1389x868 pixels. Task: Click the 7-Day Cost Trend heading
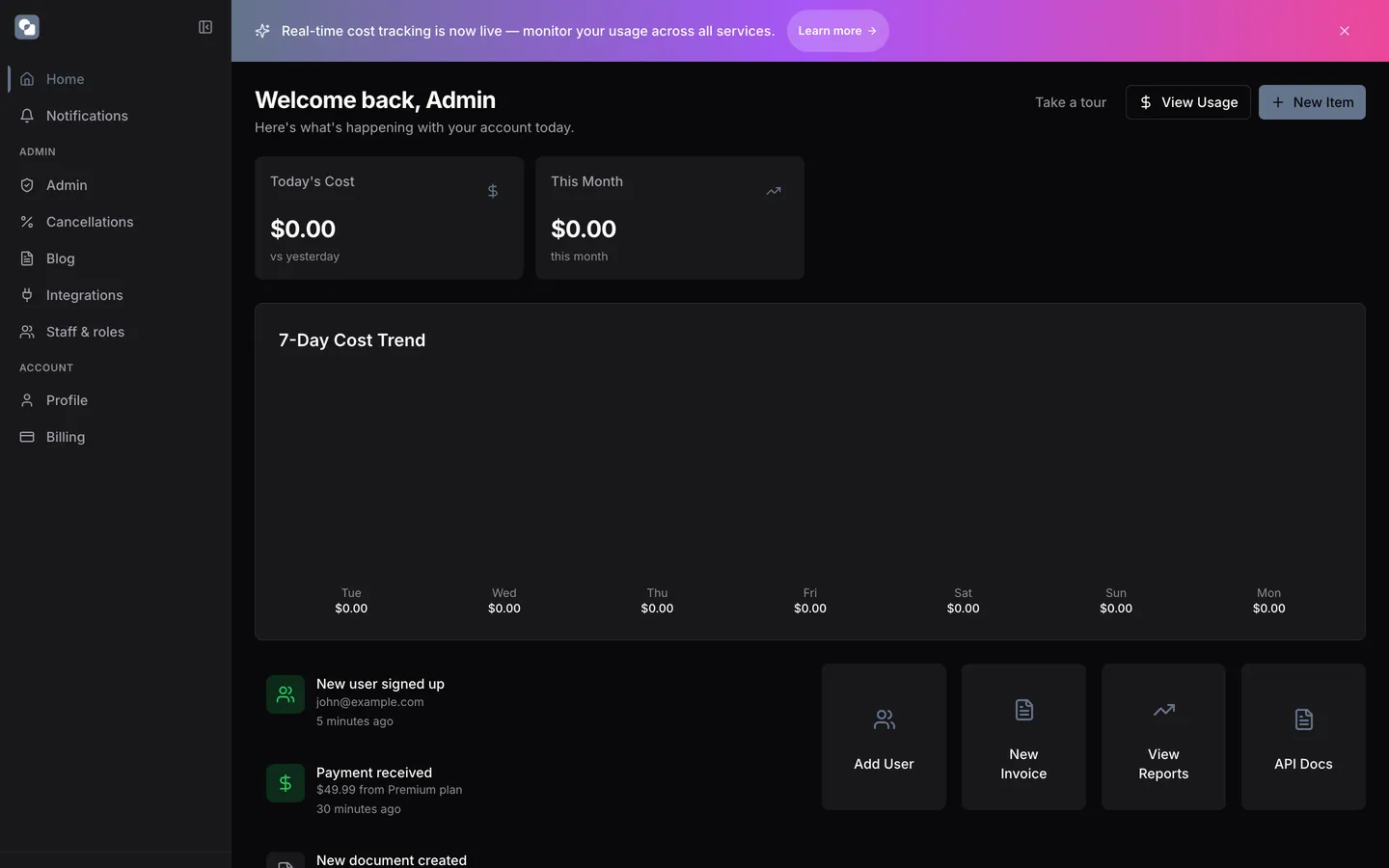[352, 340]
